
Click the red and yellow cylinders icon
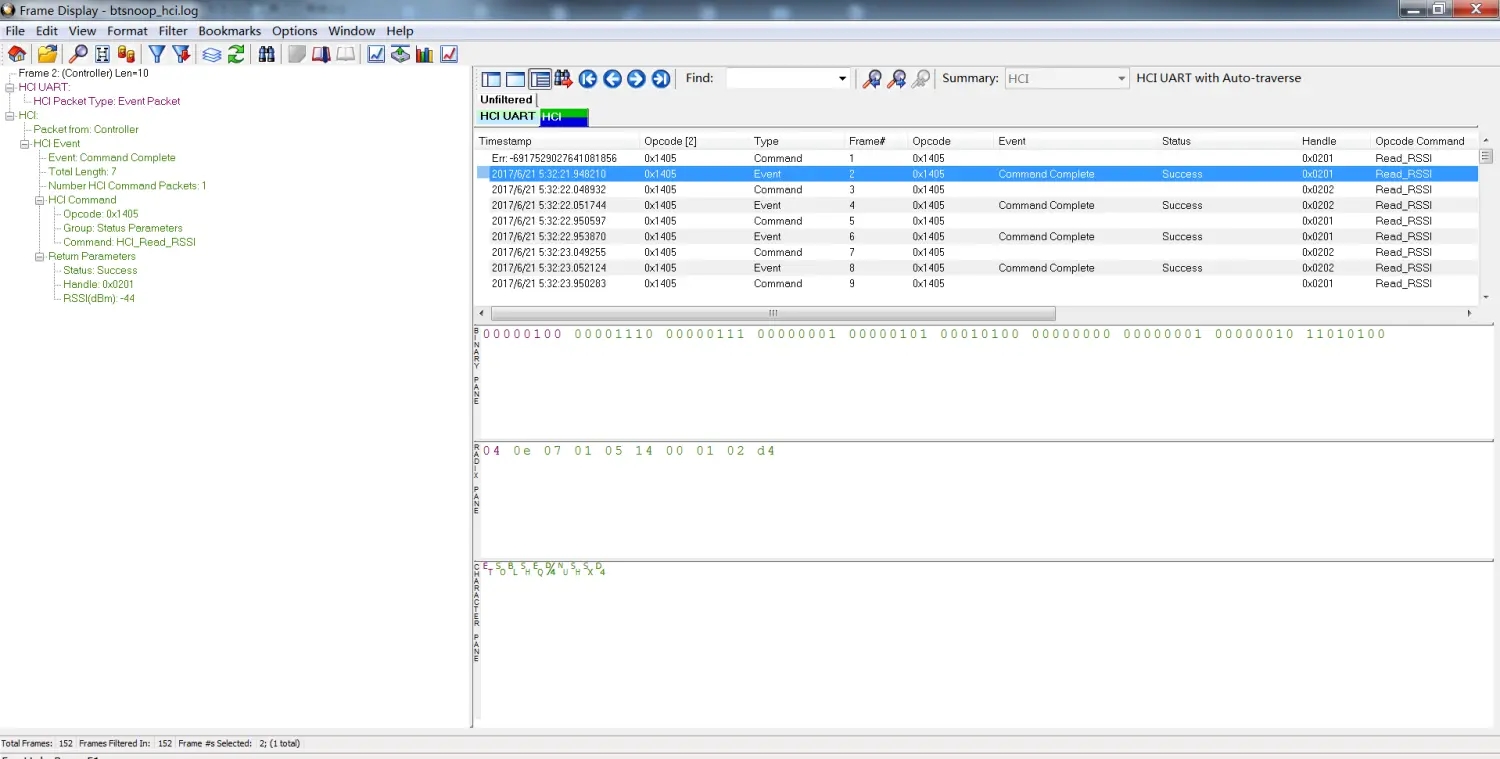coord(126,54)
